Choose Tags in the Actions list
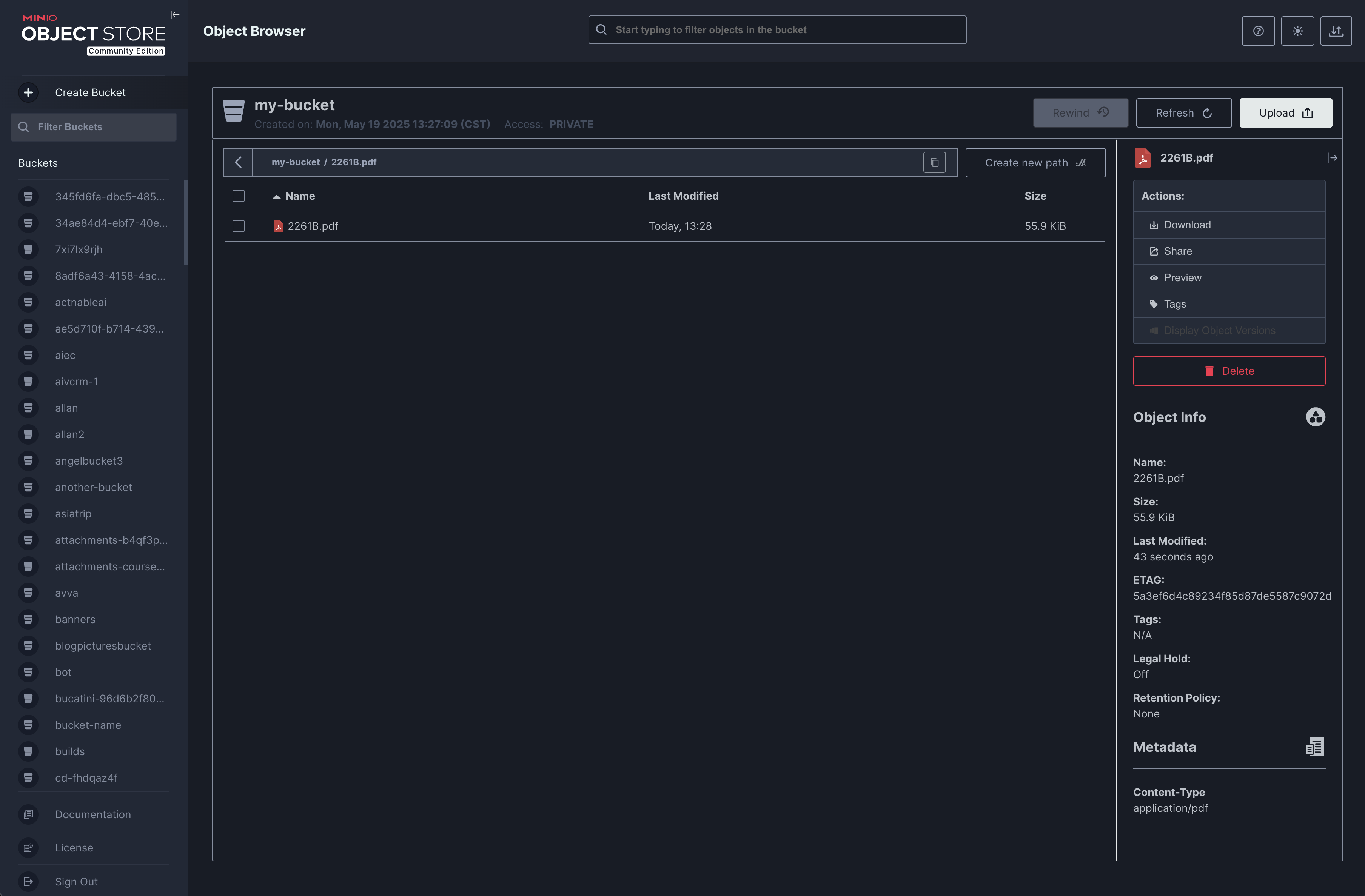This screenshot has width=1365, height=896. pos(1175,304)
